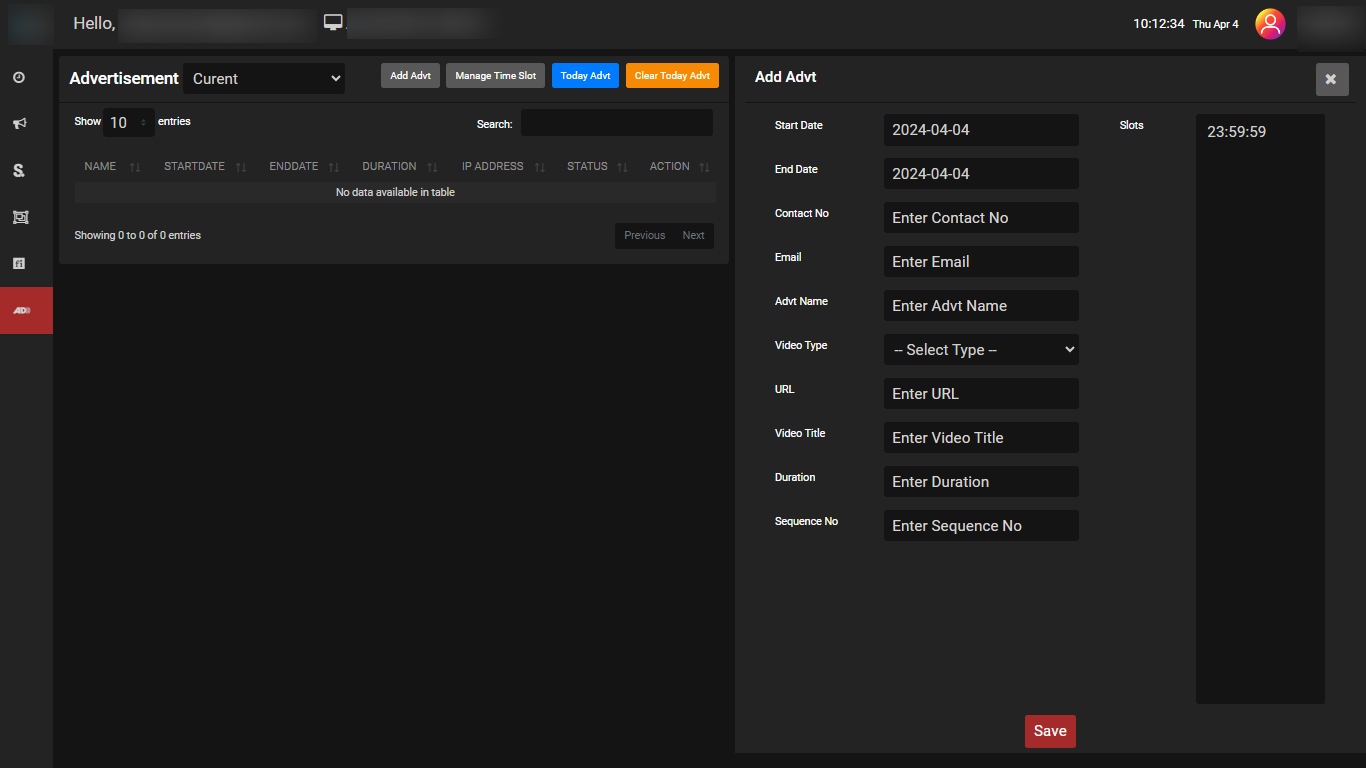Viewport: 1366px width, 768px height.
Task: Change the show entries count stepper
Action: (129, 123)
